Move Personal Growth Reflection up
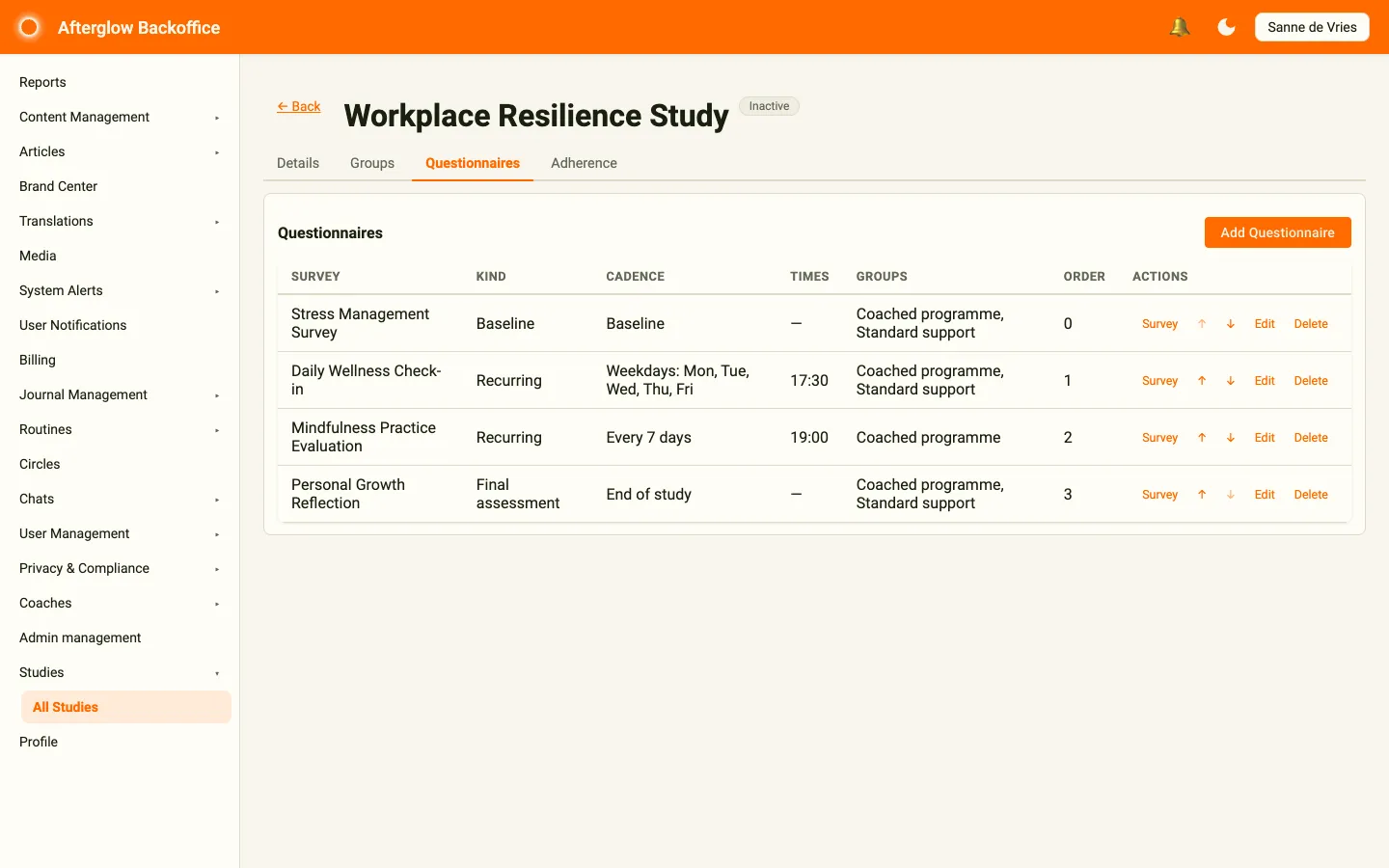 coord(1202,495)
